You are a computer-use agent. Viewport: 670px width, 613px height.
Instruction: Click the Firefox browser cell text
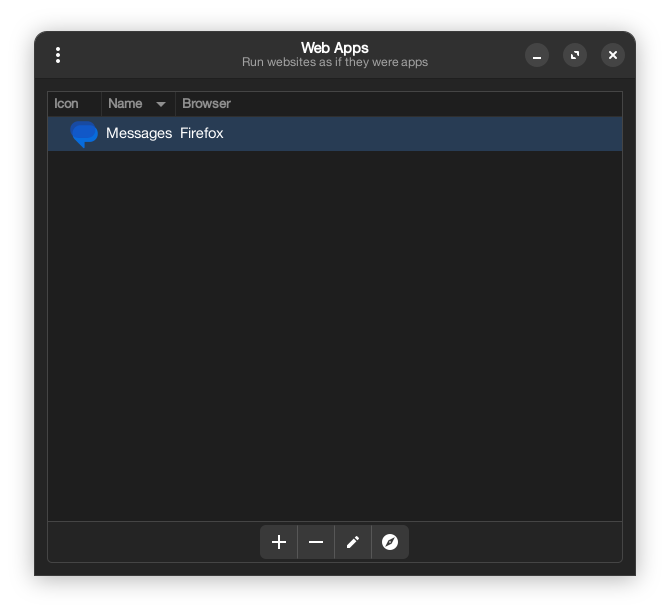click(x=202, y=133)
